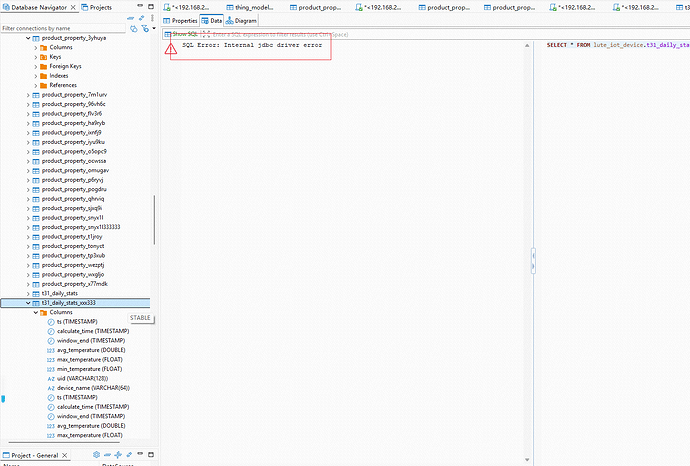This screenshot has width=690, height=466.
Task: Click the References folder icon
Action: 44,85
